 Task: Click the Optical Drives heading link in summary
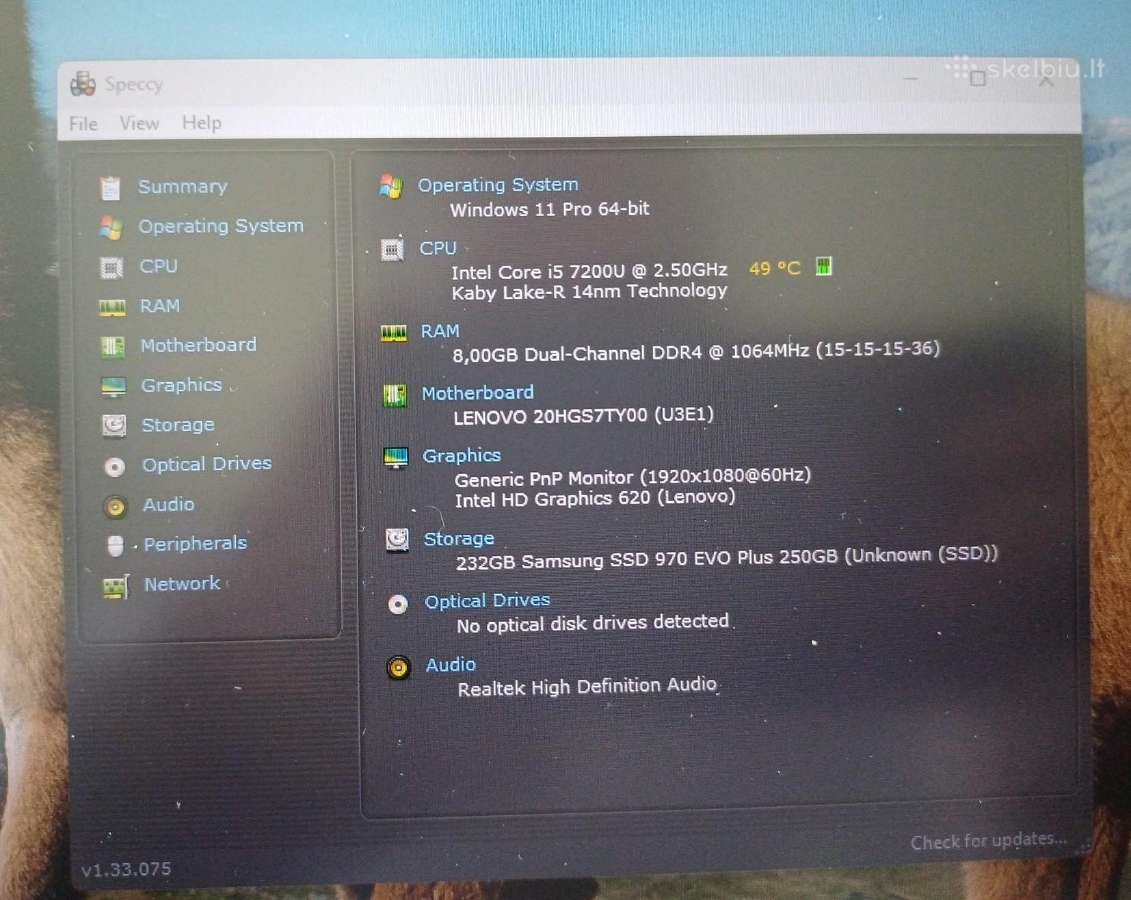pos(487,601)
